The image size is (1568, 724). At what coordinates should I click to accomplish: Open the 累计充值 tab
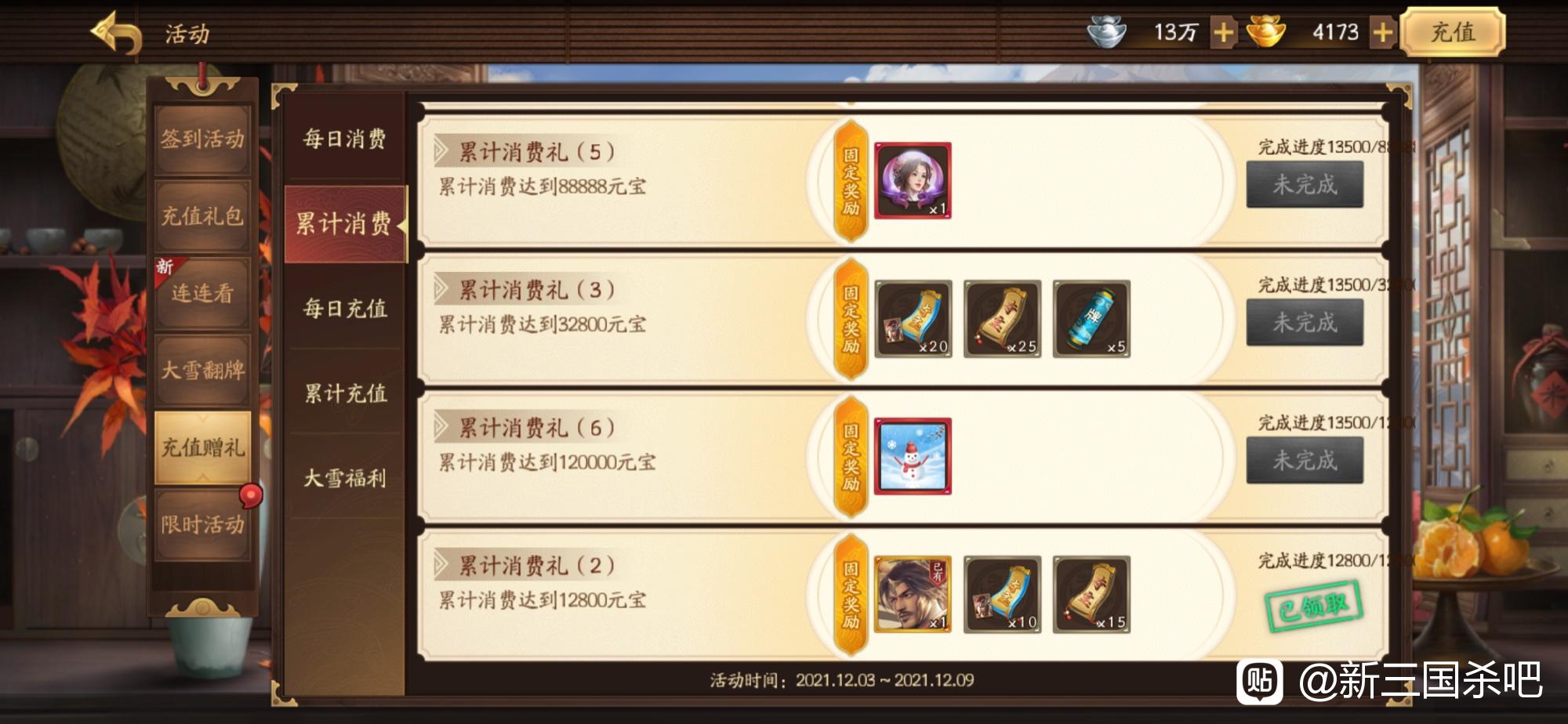tap(345, 393)
